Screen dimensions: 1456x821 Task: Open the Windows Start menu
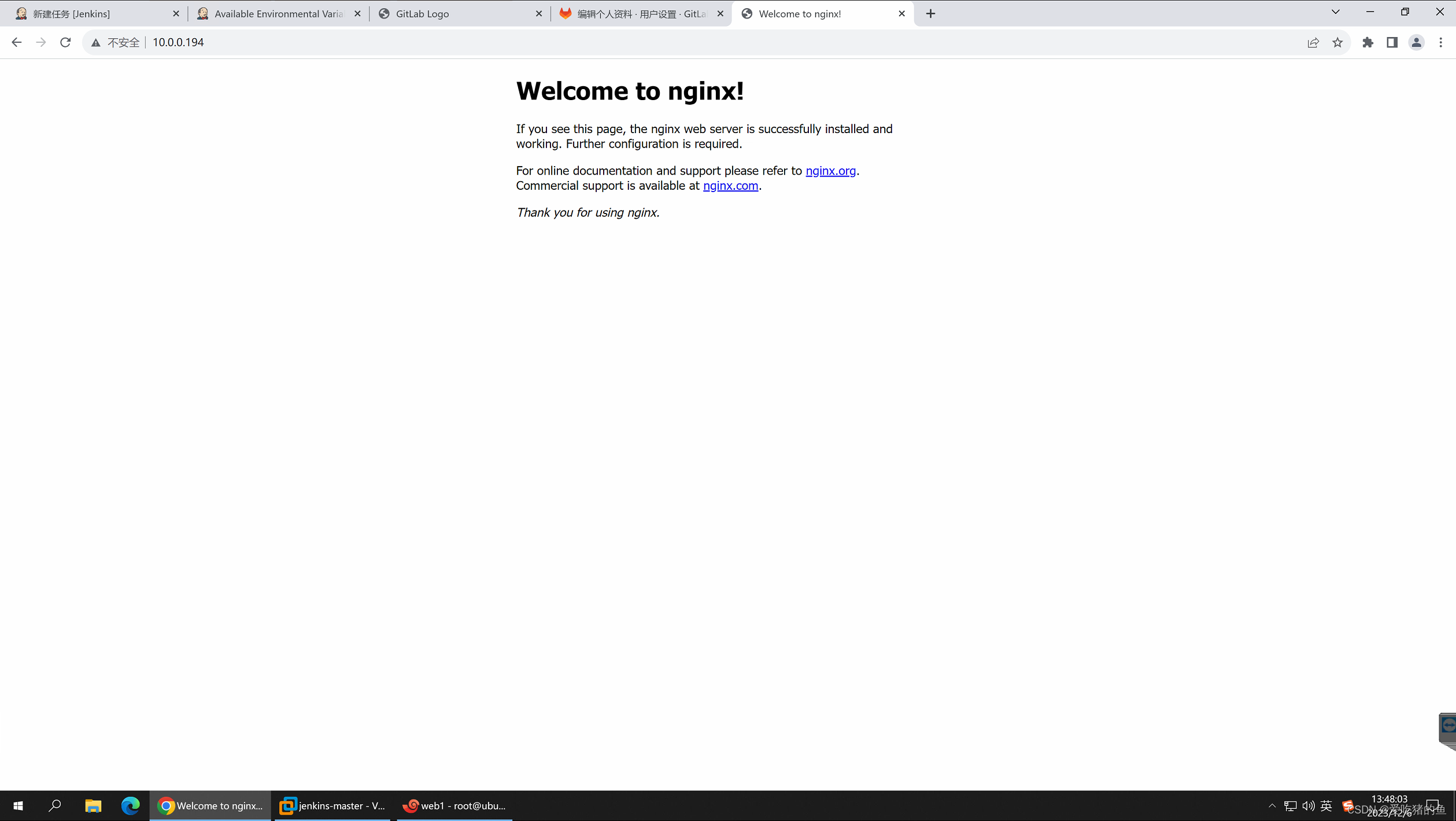(18, 805)
